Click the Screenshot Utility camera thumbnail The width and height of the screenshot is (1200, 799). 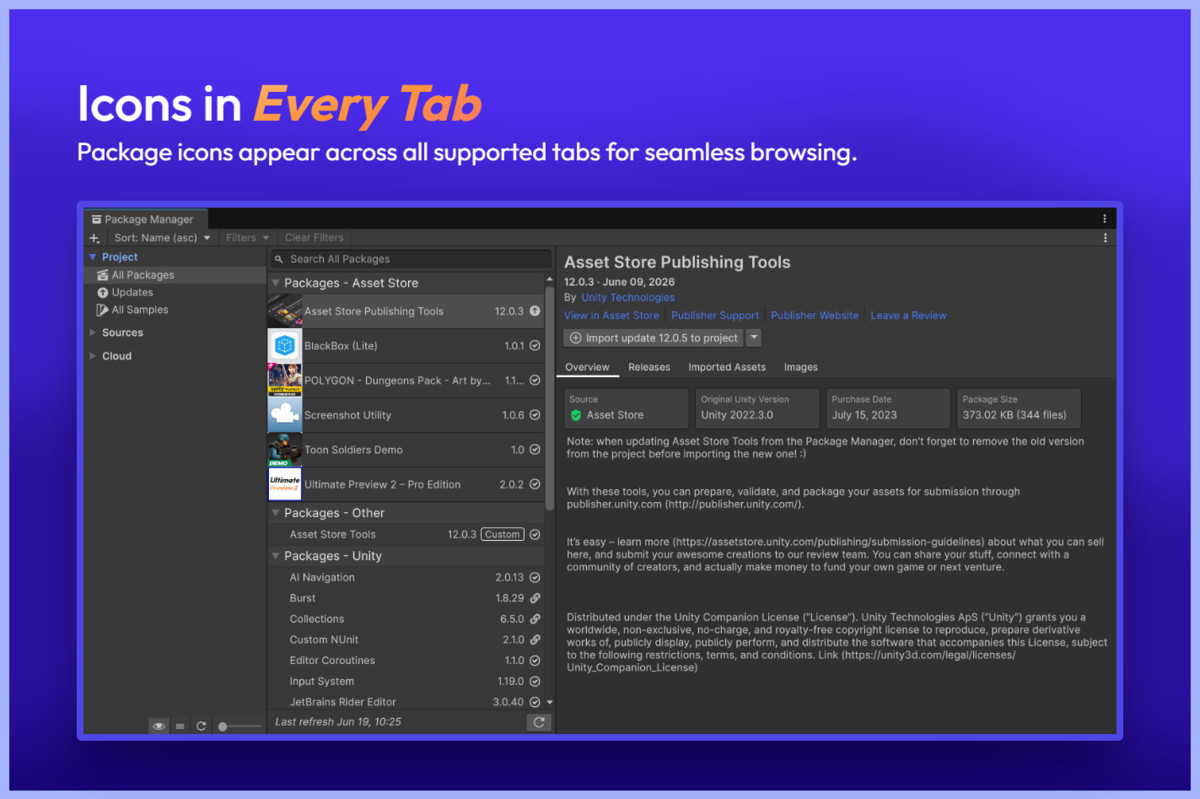tap(285, 415)
